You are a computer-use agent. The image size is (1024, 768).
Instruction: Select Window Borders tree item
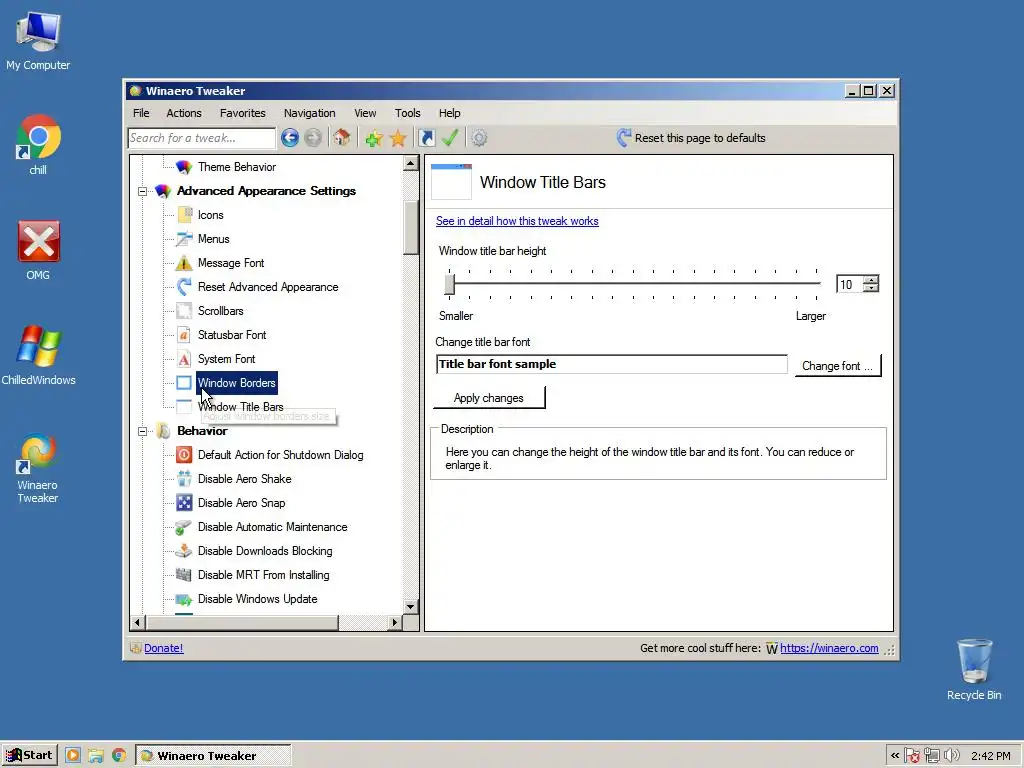click(x=236, y=383)
